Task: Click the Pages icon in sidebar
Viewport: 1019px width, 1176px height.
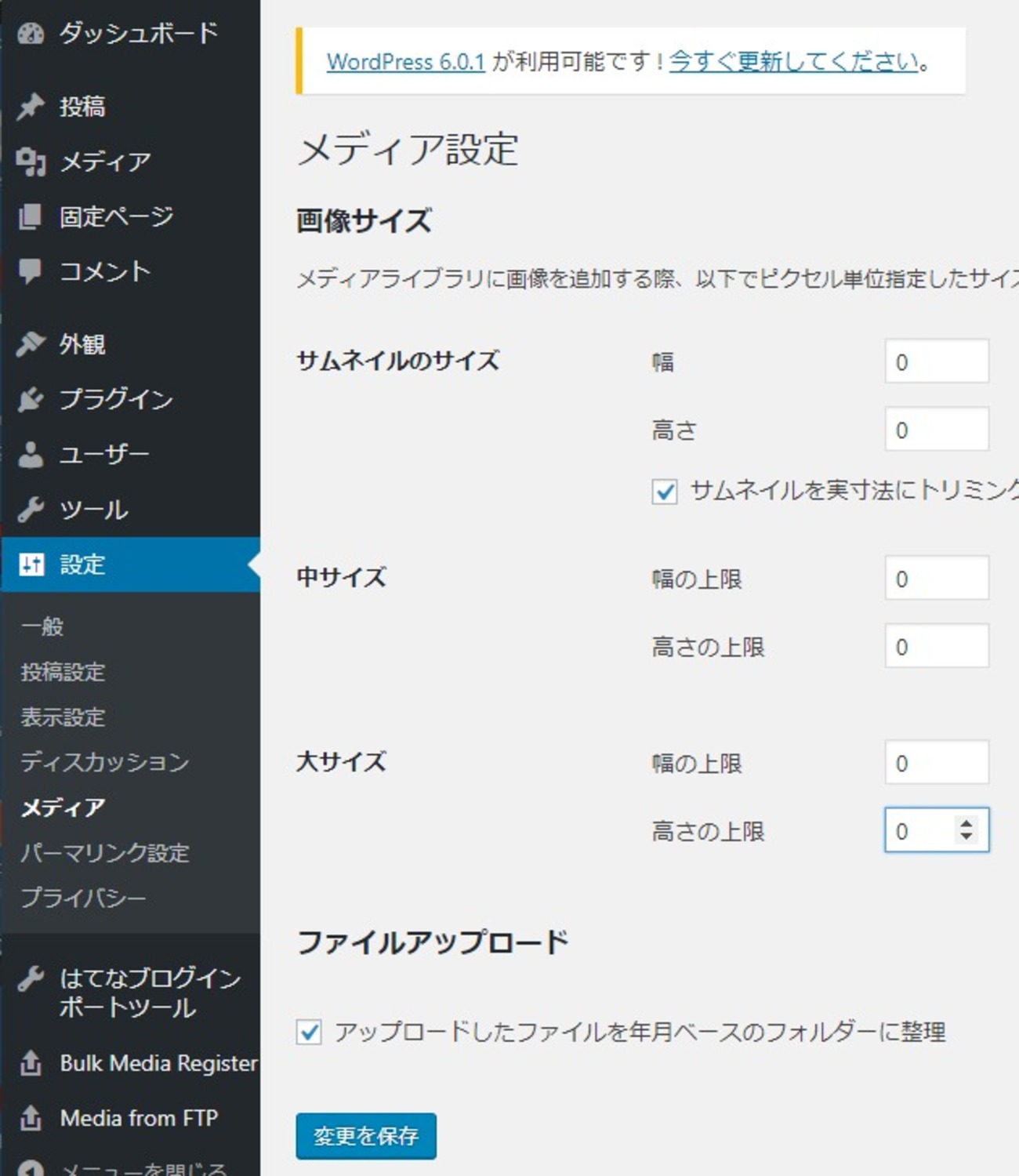Action: coord(31,216)
